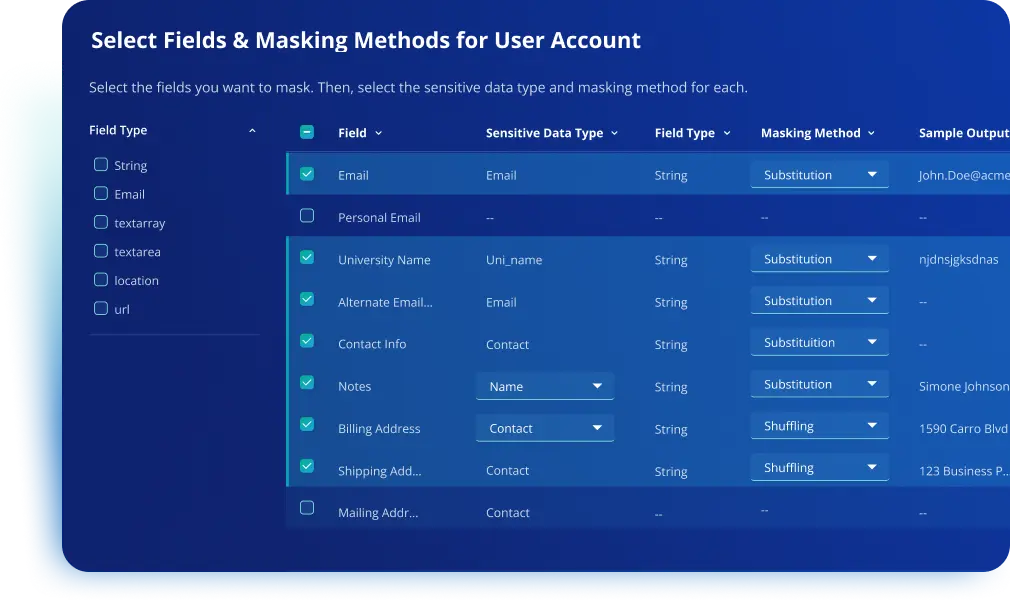Click Contact data type in Mailing Addr... row
1010x602 pixels.
[508, 513]
